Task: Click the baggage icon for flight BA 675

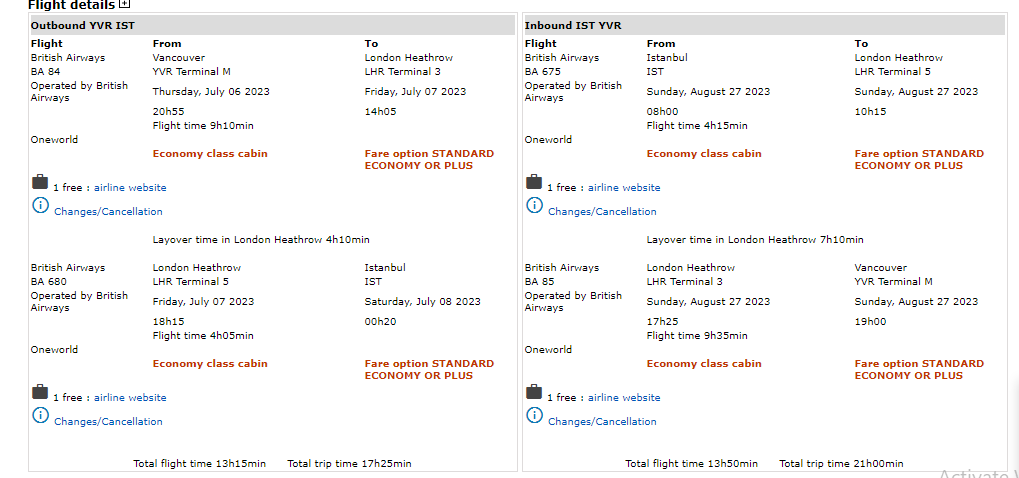Action: click(534, 182)
